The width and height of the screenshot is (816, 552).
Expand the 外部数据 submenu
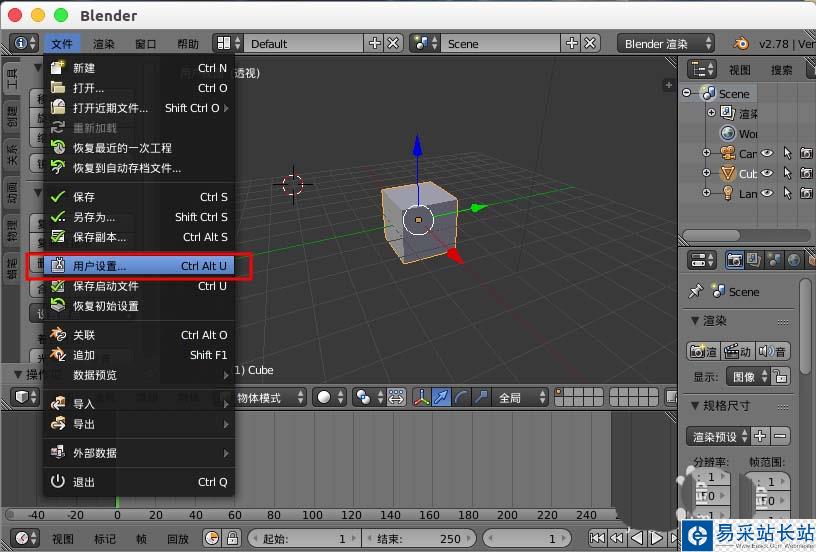tap(139, 453)
